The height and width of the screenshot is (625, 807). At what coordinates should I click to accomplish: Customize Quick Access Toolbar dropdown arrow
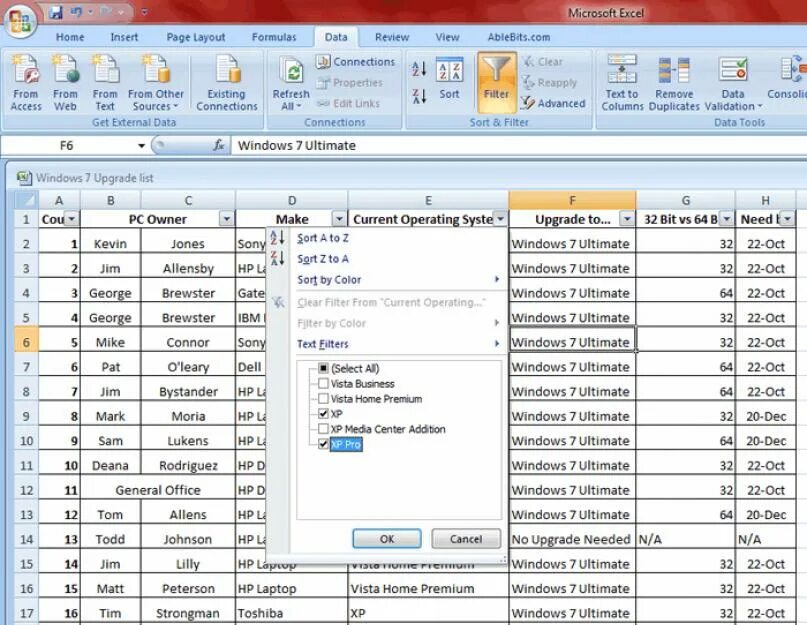[144, 12]
